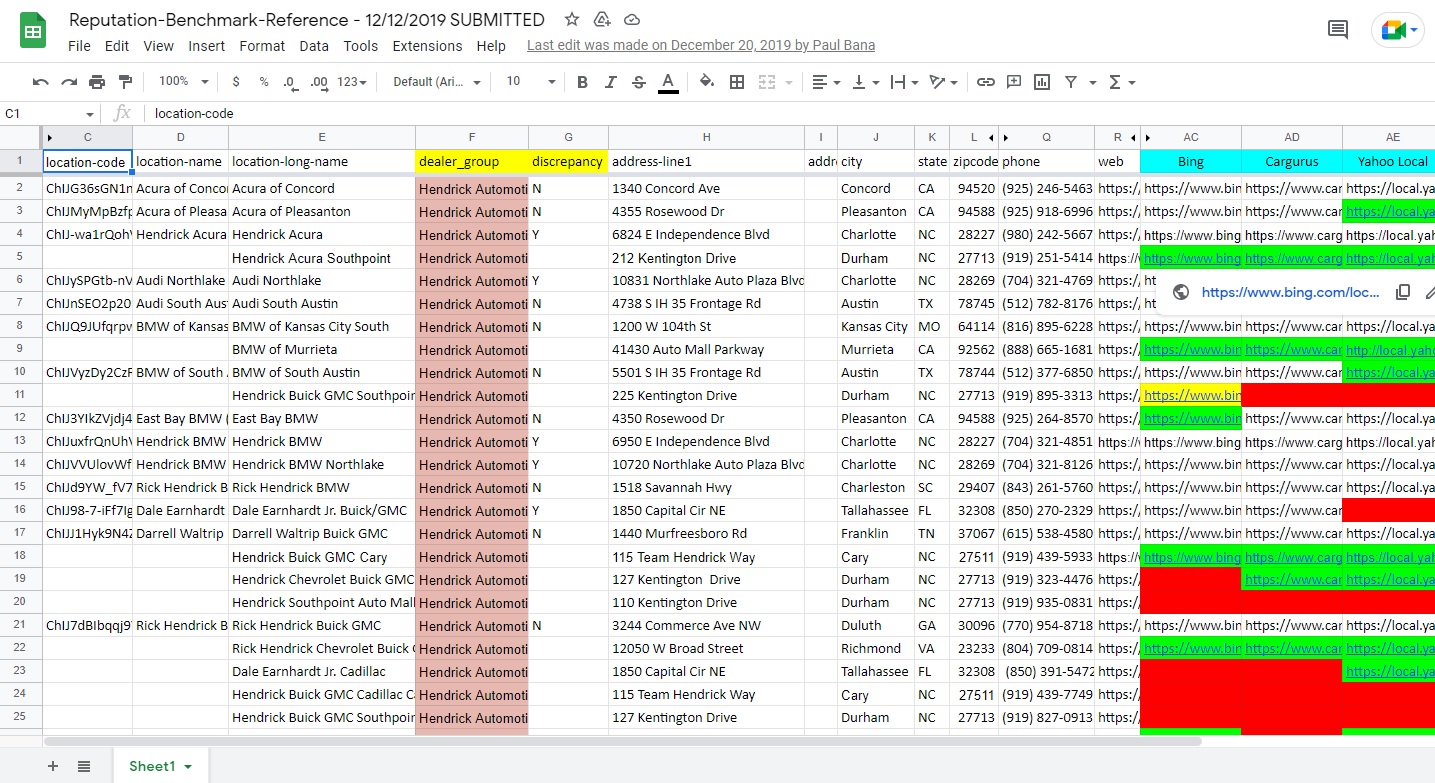Open the text color picker
The width and height of the screenshot is (1435, 783).
point(668,82)
